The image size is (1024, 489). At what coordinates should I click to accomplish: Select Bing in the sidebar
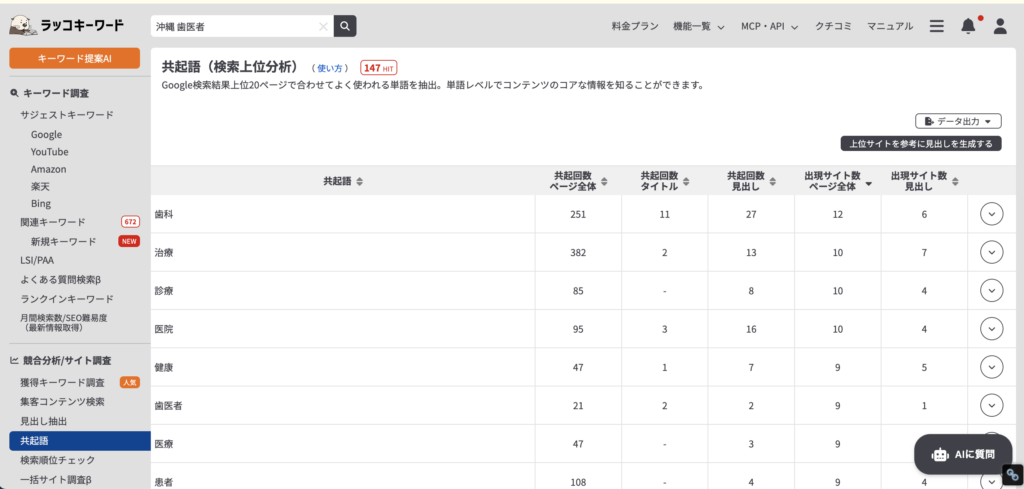tap(40, 204)
